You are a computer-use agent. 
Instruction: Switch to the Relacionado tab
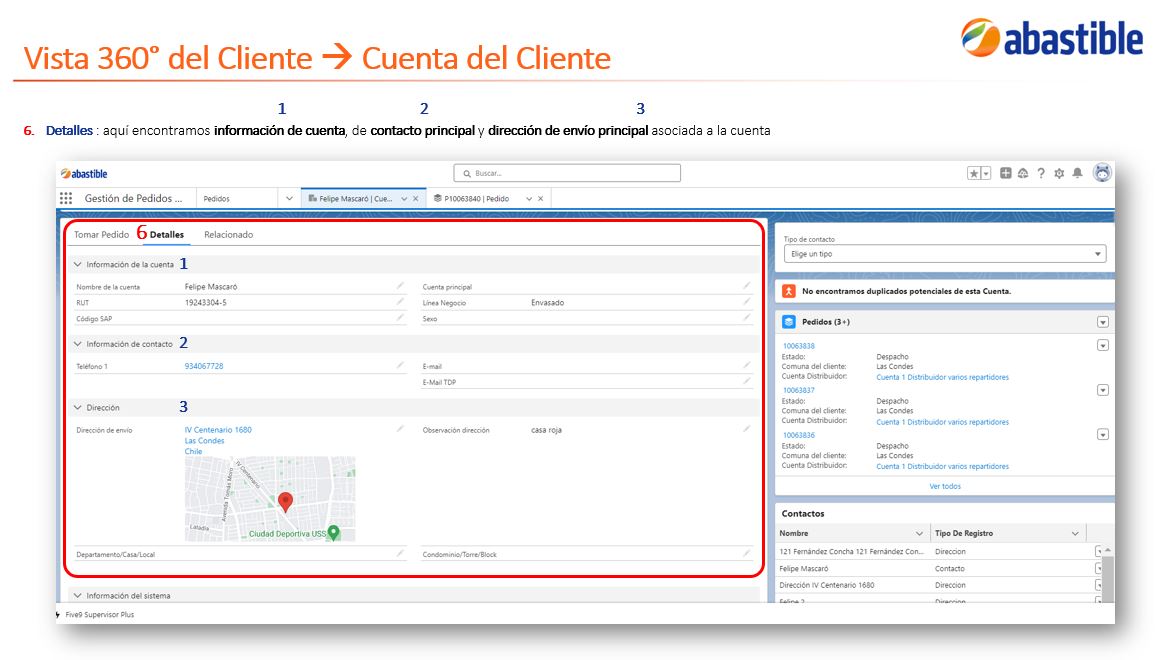pyautogui.click(x=228, y=234)
